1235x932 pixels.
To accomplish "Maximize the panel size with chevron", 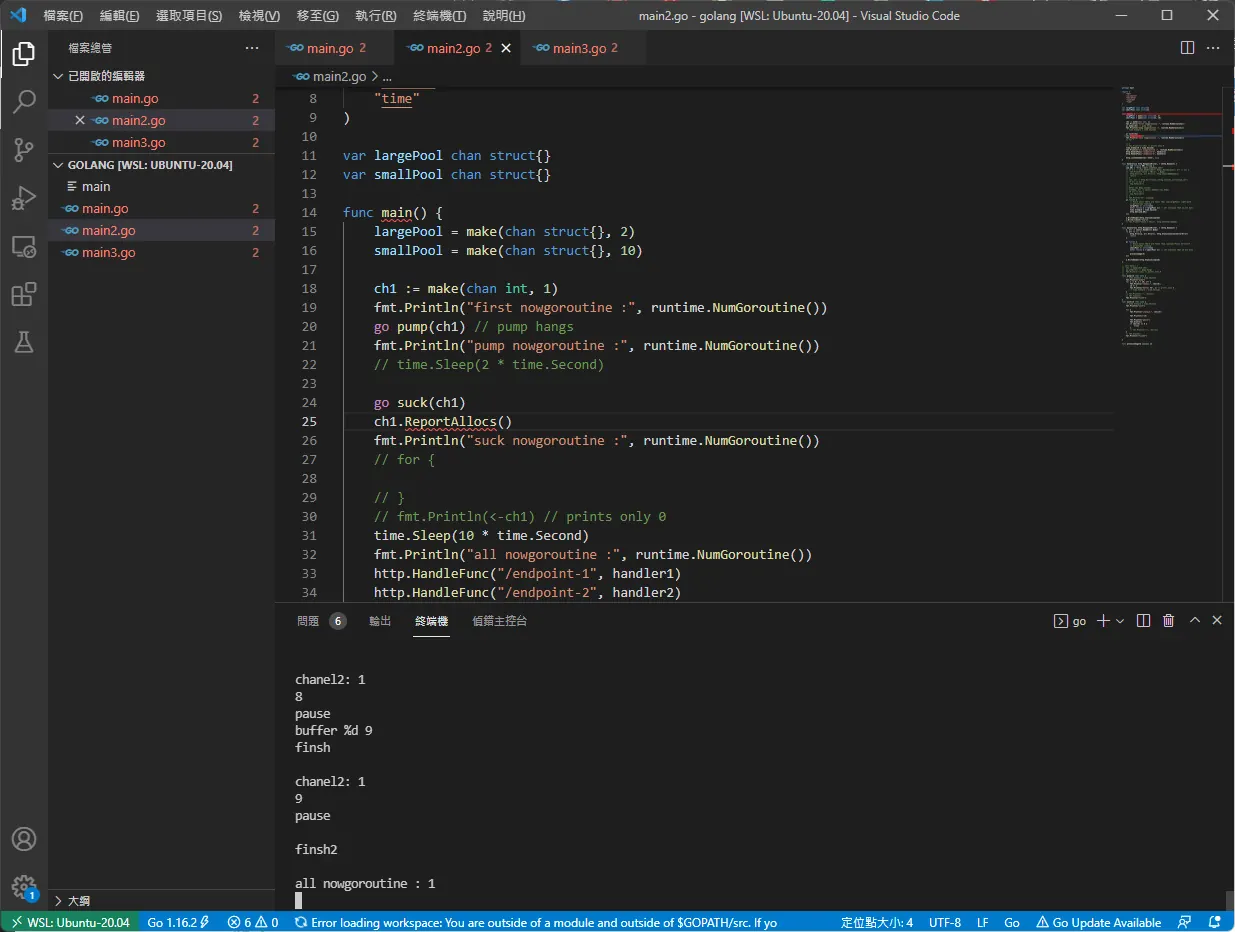I will [1194, 621].
